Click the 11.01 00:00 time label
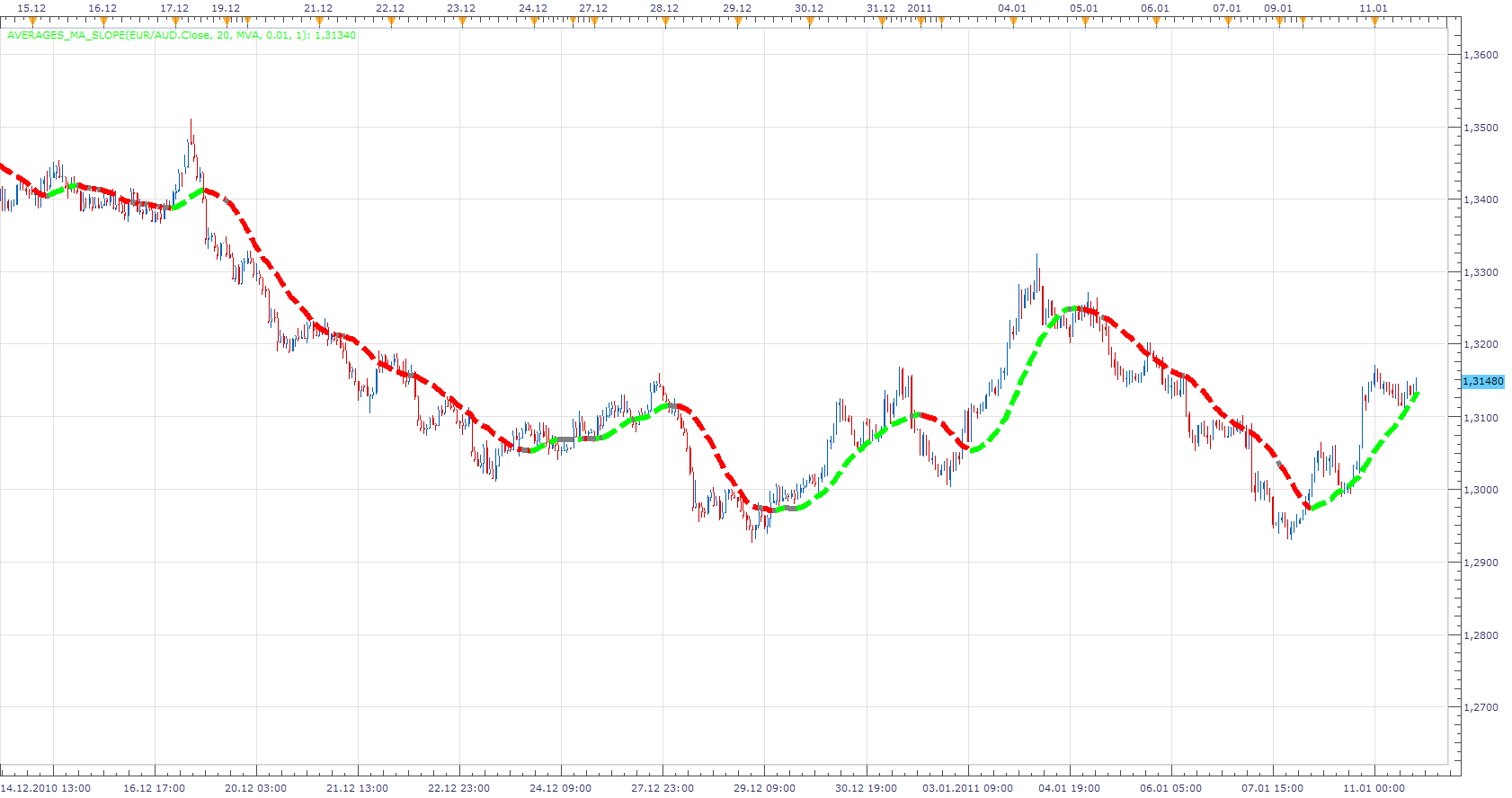The height and width of the screenshot is (798, 1512). (x=1374, y=788)
